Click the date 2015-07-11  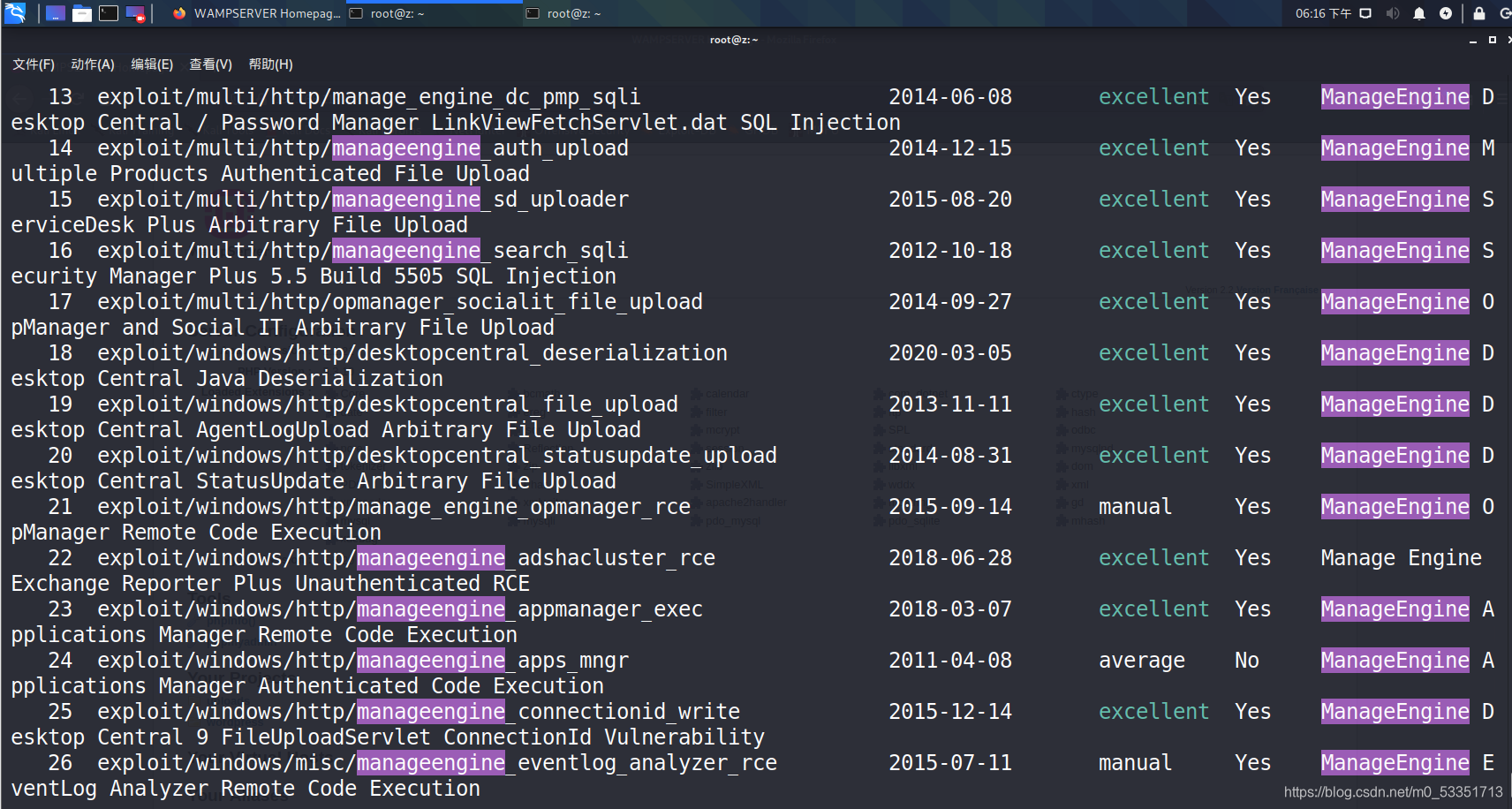point(950,762)
